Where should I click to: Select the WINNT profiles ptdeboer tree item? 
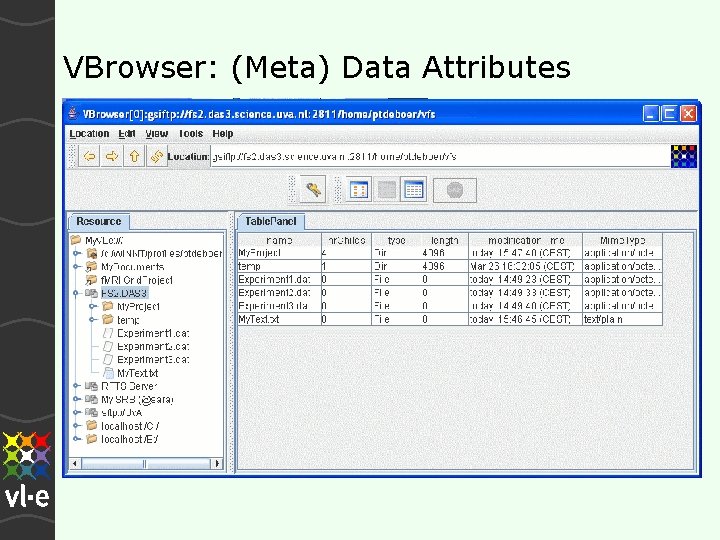pos(161,253)
